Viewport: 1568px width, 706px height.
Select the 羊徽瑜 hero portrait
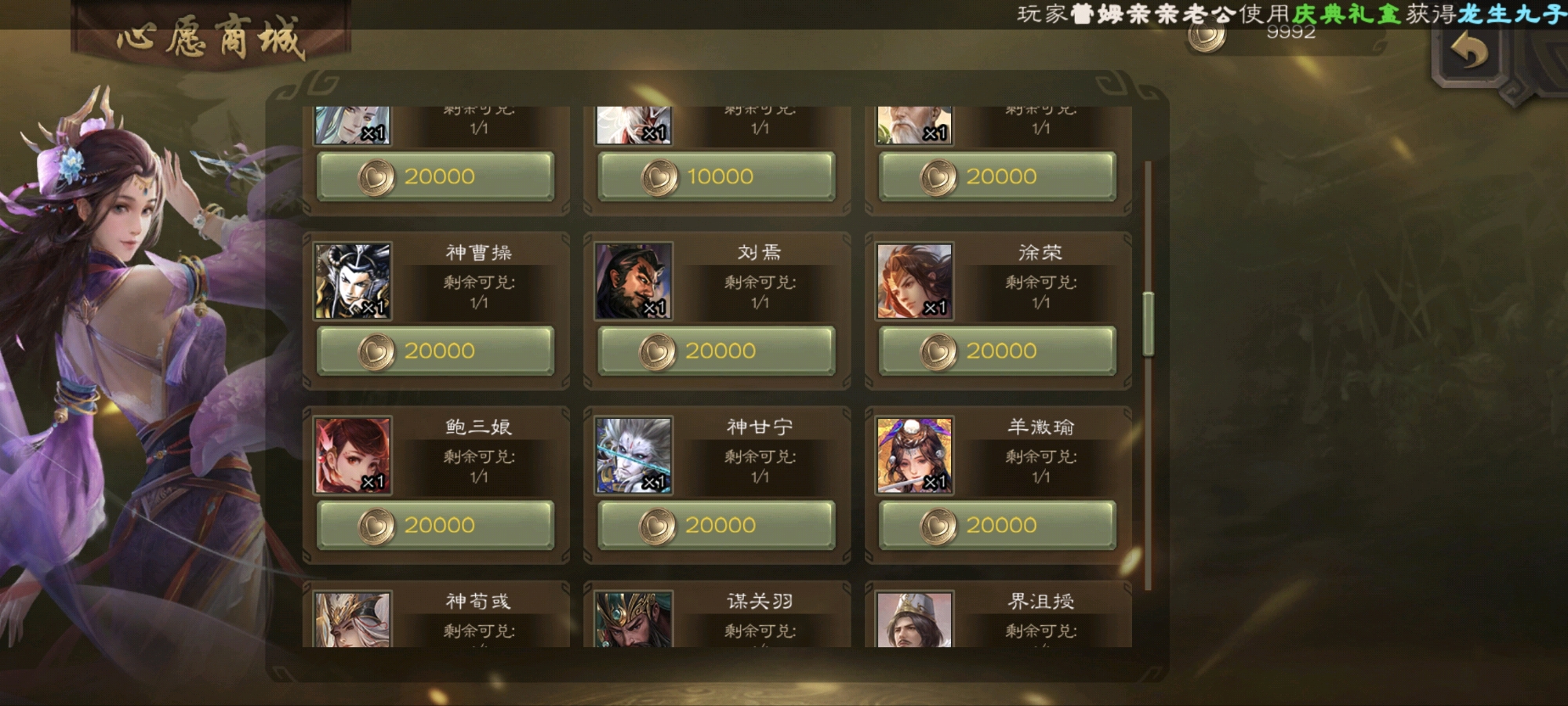point(915,455)
